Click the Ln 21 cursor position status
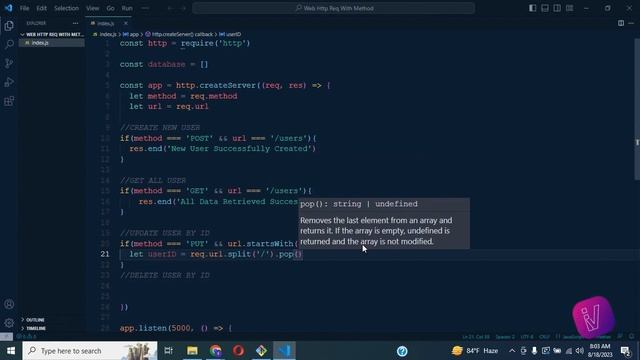Viewport: 640px width, 360px height. click(476, 337)
